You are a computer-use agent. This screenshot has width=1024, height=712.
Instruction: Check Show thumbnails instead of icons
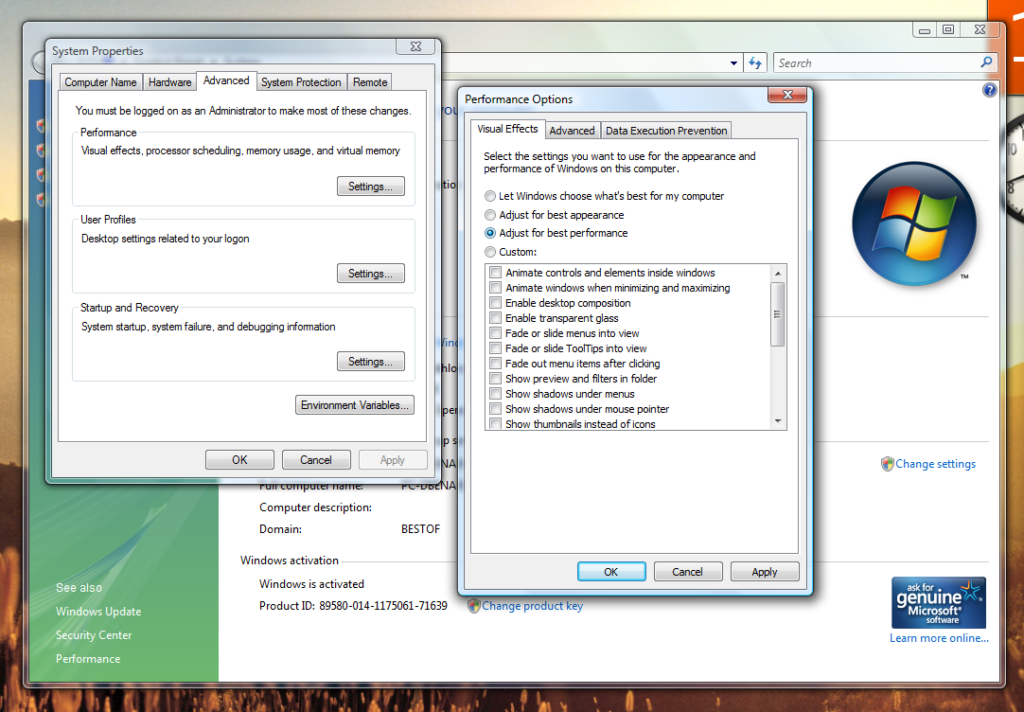[496, 424]
